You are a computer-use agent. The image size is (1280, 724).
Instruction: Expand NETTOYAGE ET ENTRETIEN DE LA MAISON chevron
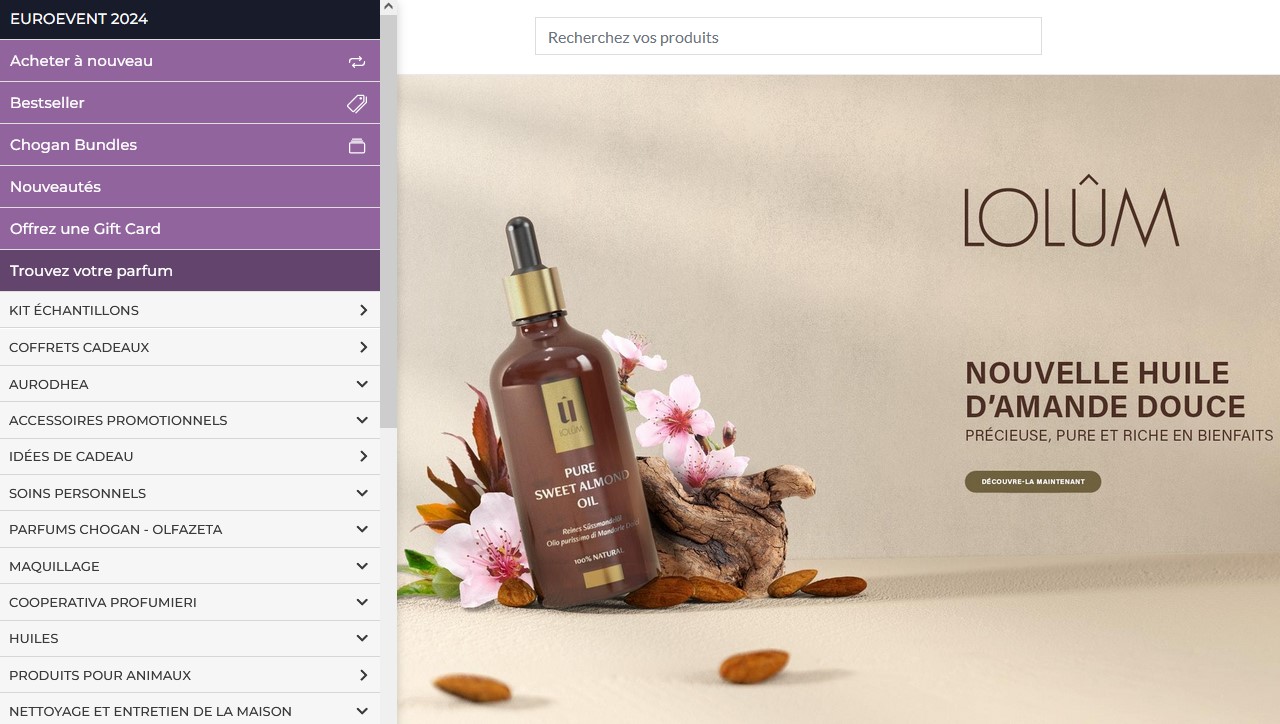pos(362,711)
